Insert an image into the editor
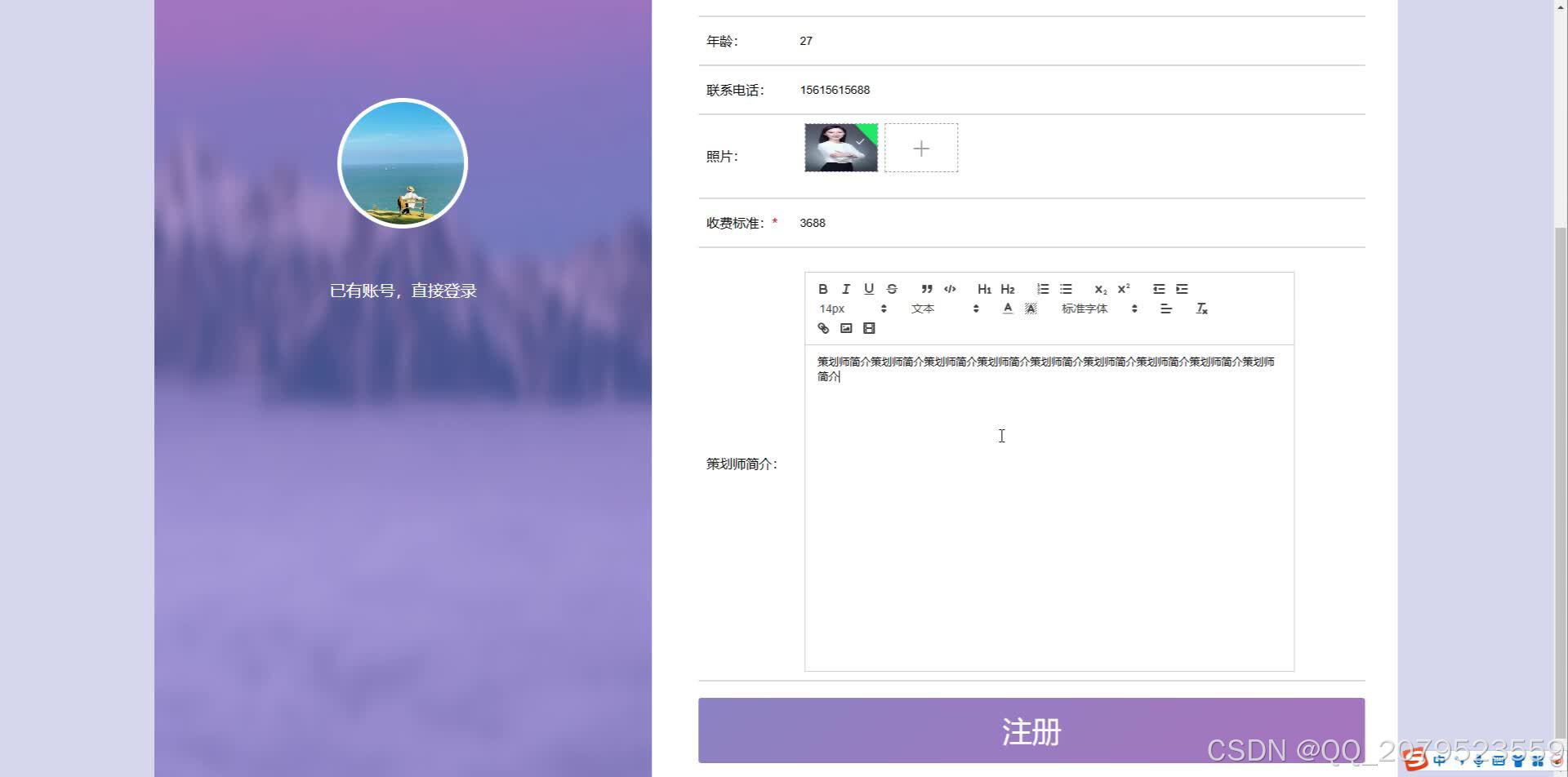The image size is (1568, 777). pyautogui.click(x=846, y=328)
